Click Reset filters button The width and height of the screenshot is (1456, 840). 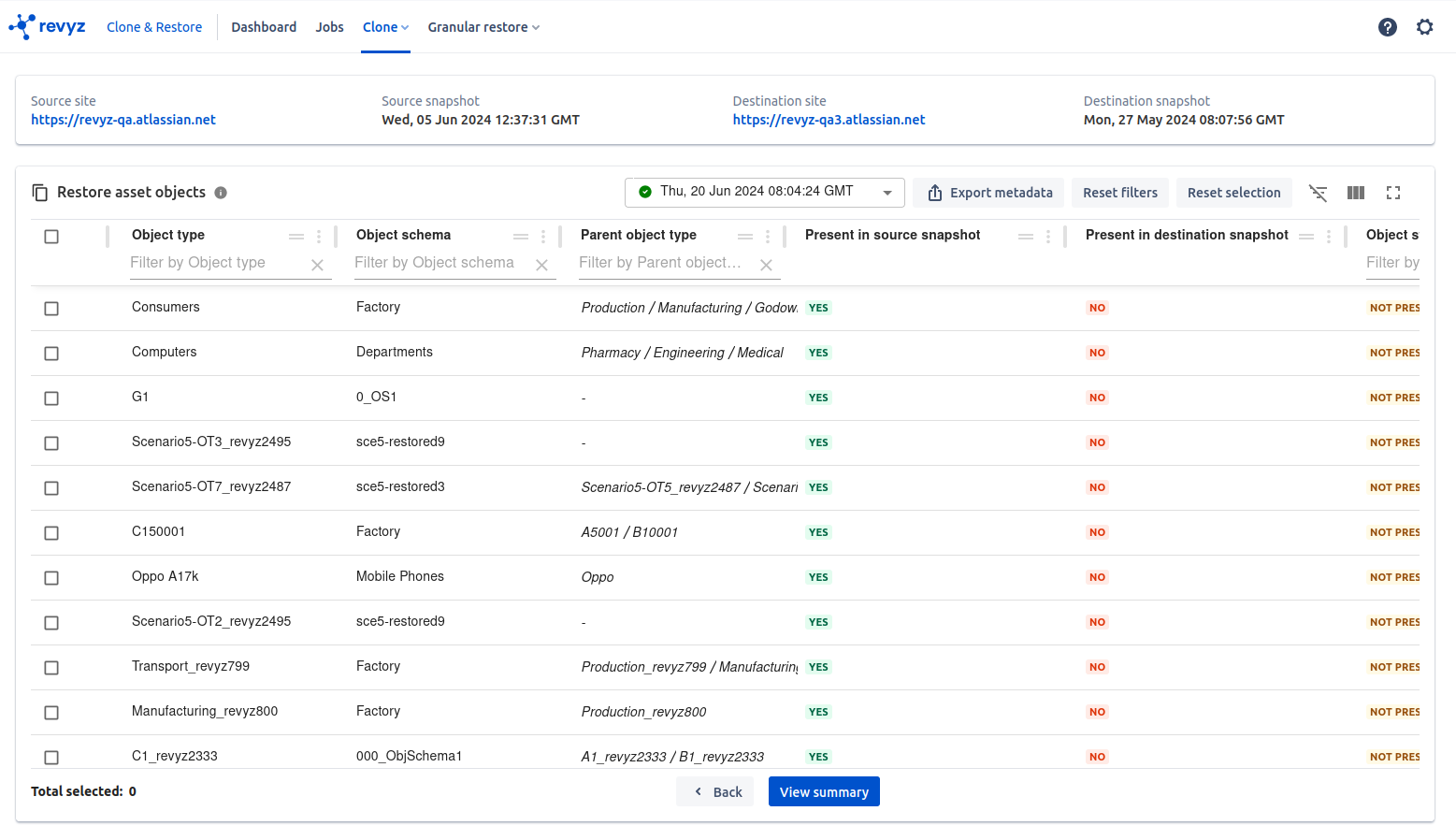(x=1120, y=193)
